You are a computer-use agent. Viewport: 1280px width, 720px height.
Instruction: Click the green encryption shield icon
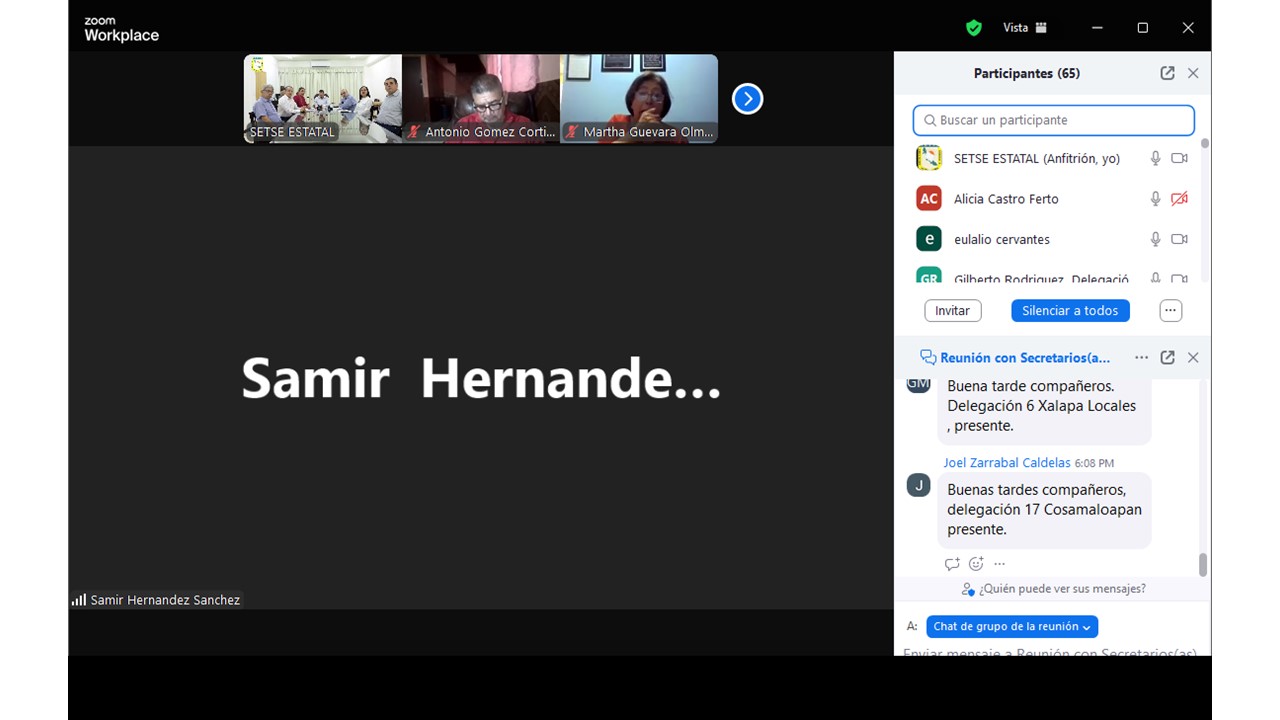973,28
